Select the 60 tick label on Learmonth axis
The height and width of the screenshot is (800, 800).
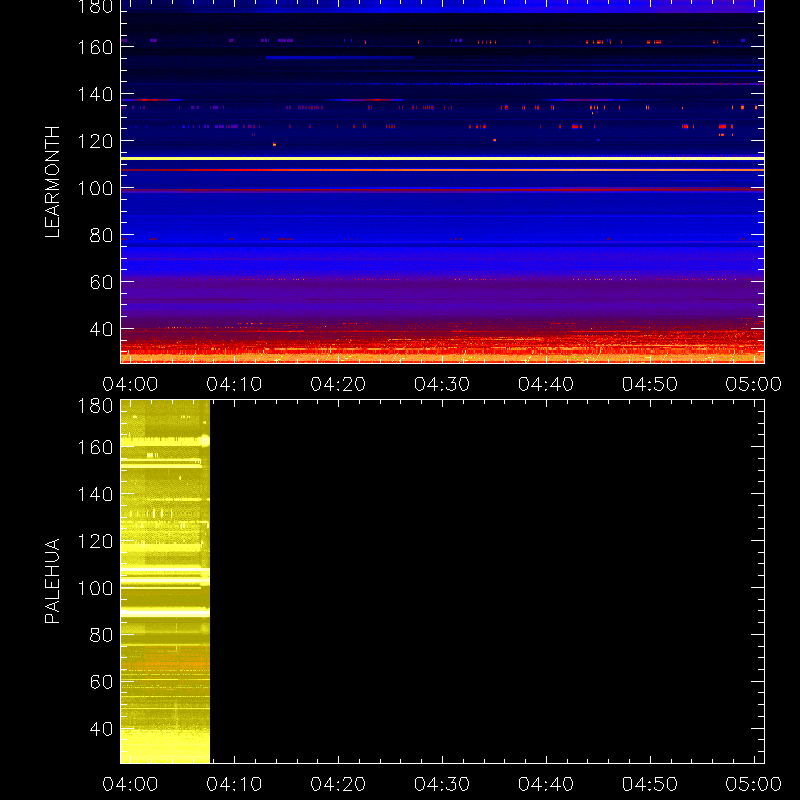[102, 282]
